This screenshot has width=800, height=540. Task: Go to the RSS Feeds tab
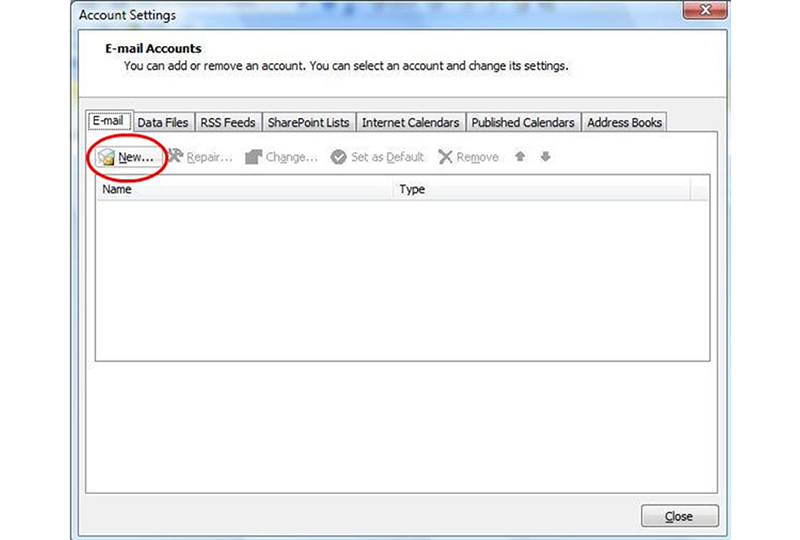228,123
